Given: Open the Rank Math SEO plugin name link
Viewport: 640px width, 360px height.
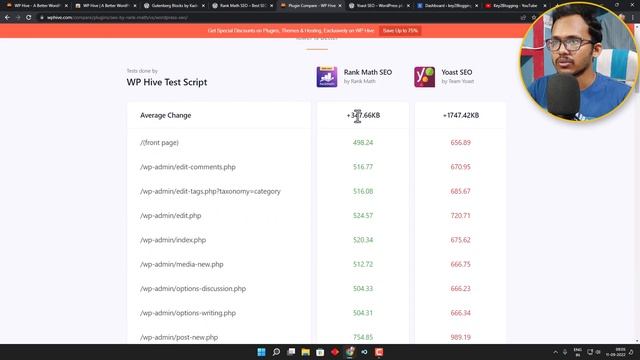Looking at the screenshot, I should click(368, 72).
